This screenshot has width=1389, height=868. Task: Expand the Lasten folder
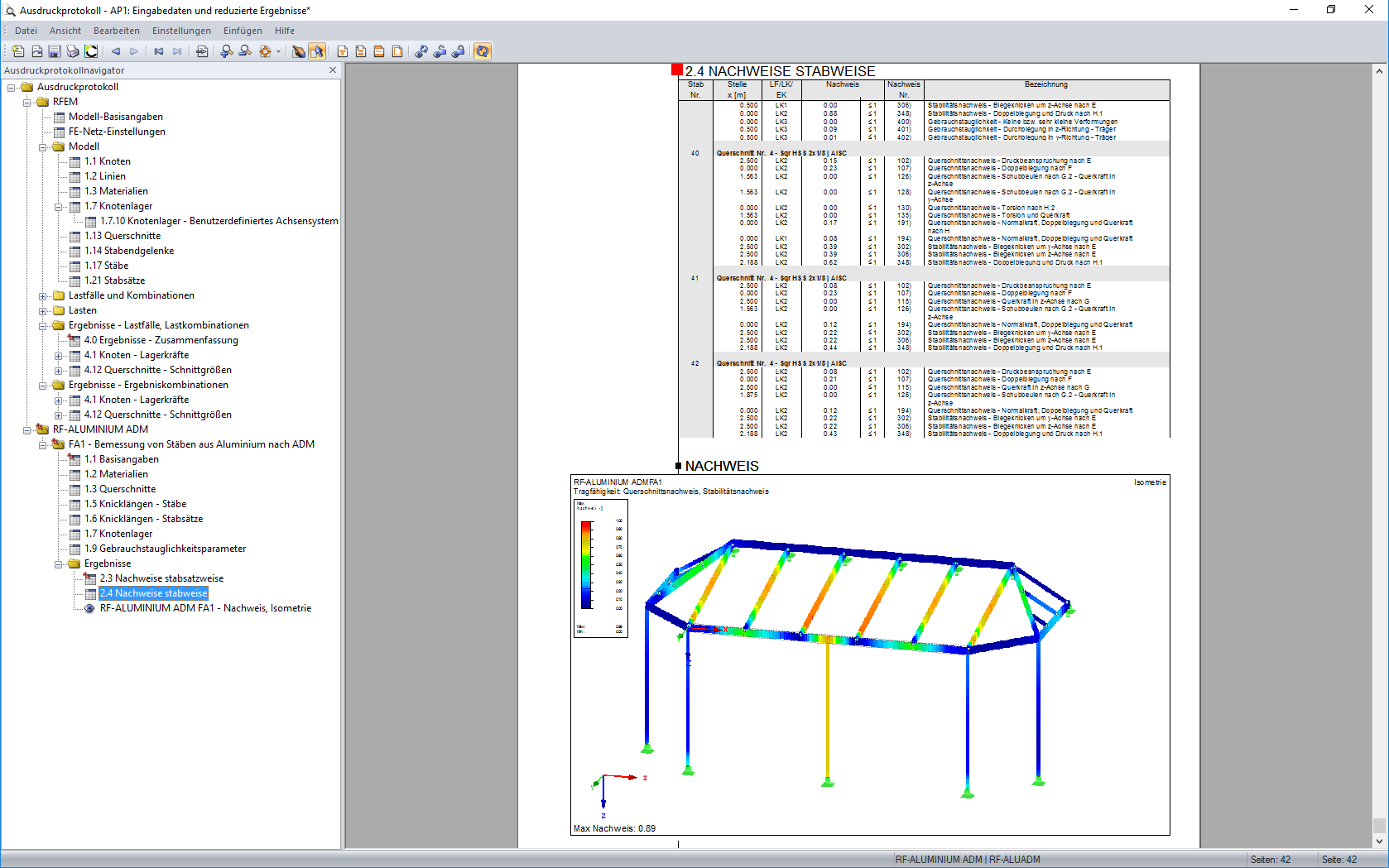coord(43,310)
